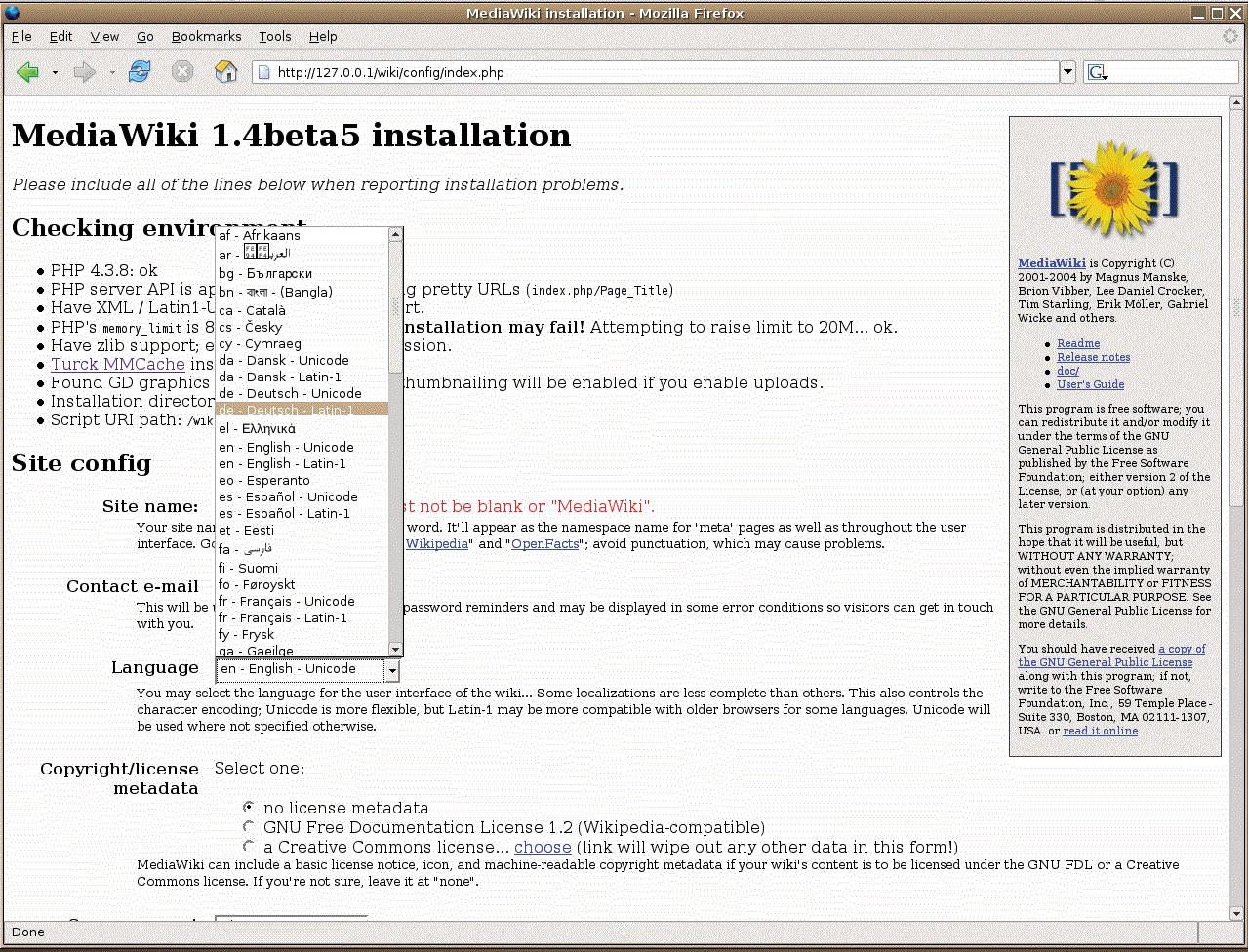The height and width of the screenshot is (952, 1248).
Task: Go back with the green Back arrow
Action: click(x=28, y=72)
